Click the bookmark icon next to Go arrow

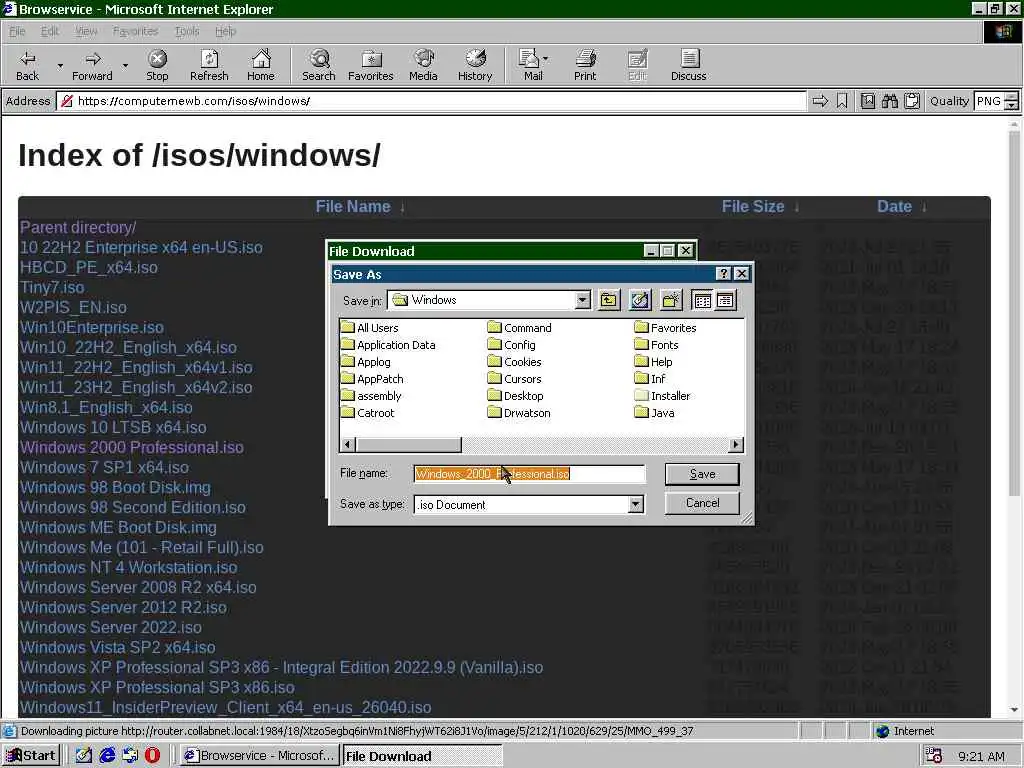842,101
